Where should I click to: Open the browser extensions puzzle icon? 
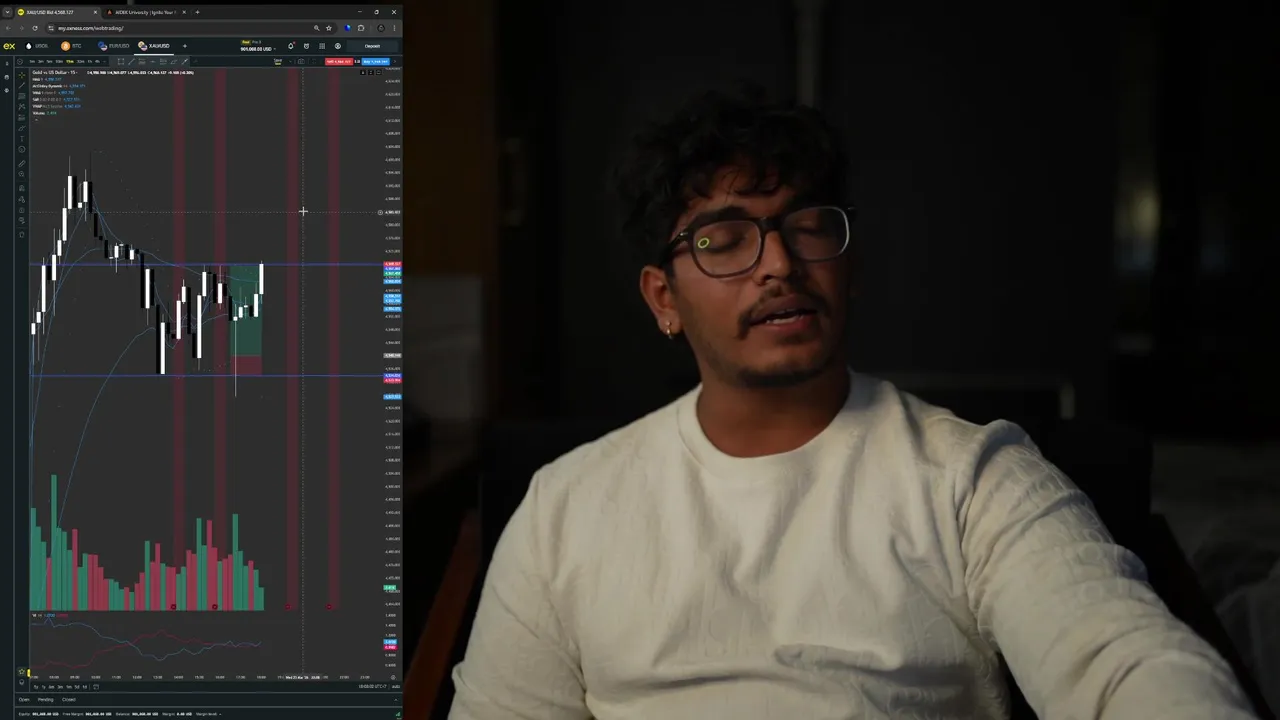click(361, 28)
